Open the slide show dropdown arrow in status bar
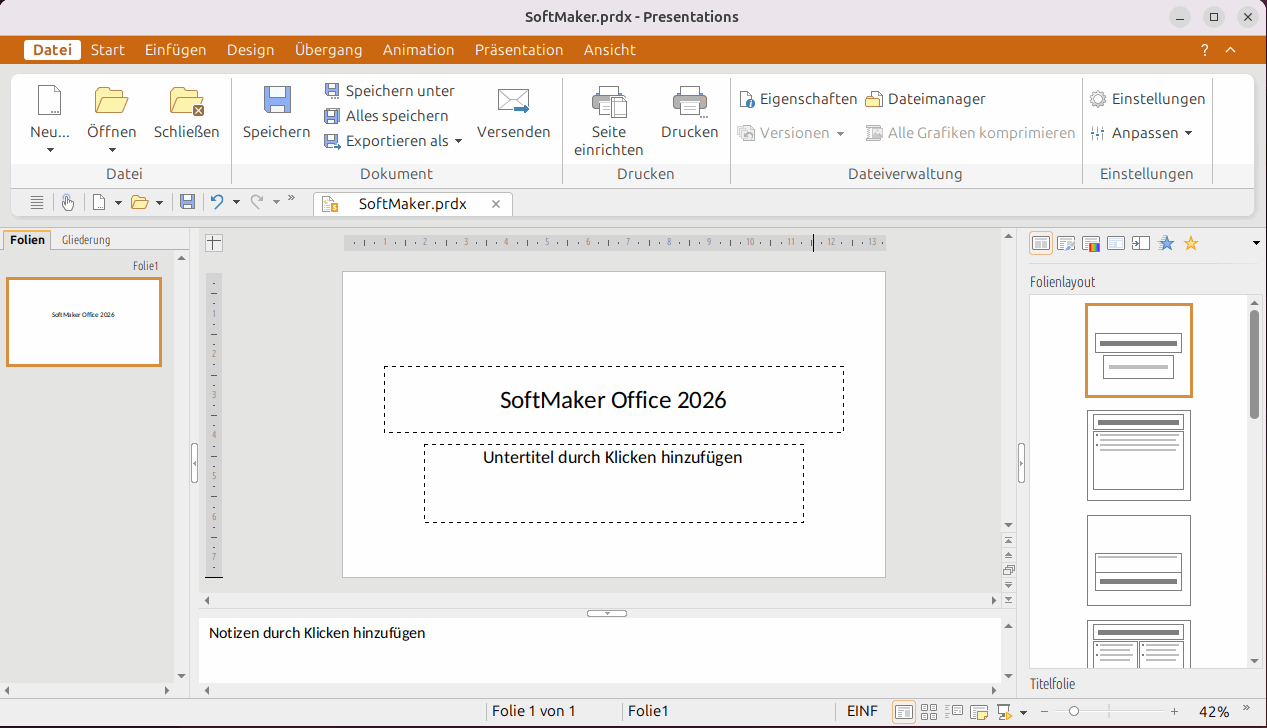1267x728 pixels. 1023,713
